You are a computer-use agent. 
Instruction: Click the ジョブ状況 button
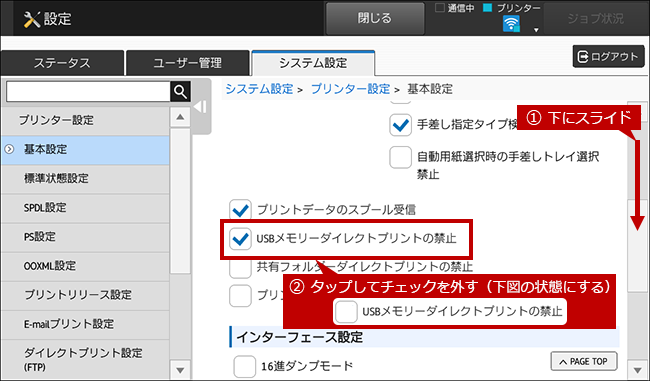click(596, 18)
